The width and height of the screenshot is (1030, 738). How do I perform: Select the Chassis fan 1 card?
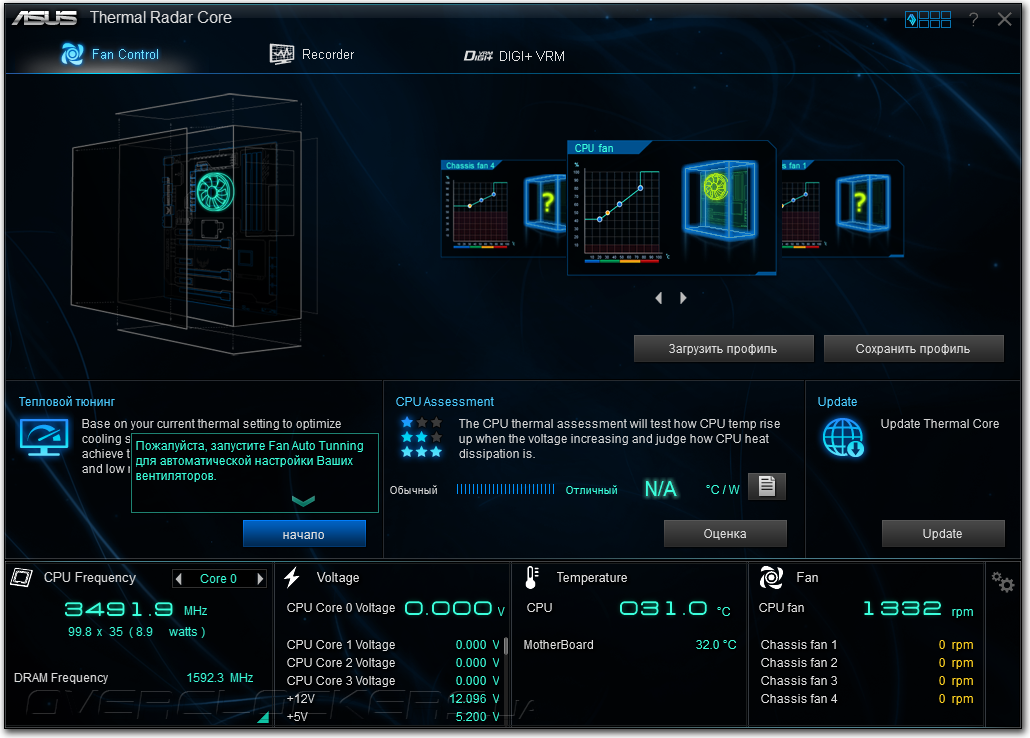841,208
